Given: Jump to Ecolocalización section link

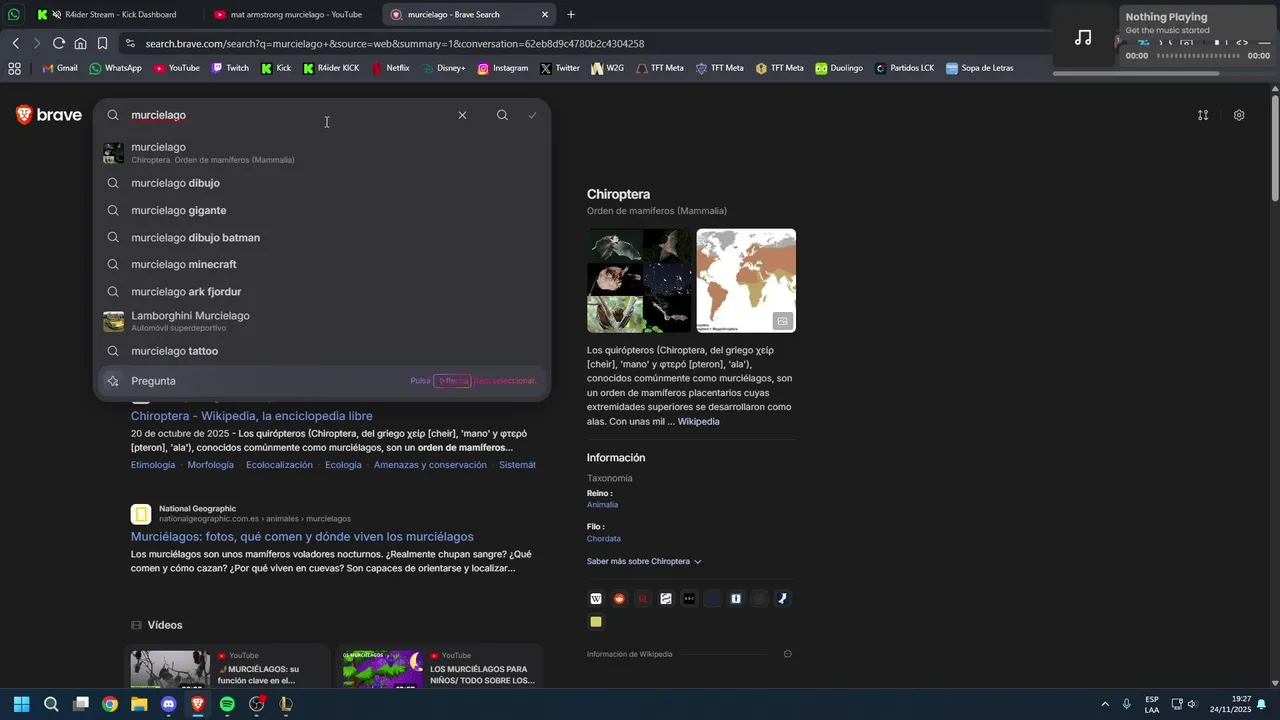Looking at the screenshot, I should pyautogui.click(x=279, y=465).
